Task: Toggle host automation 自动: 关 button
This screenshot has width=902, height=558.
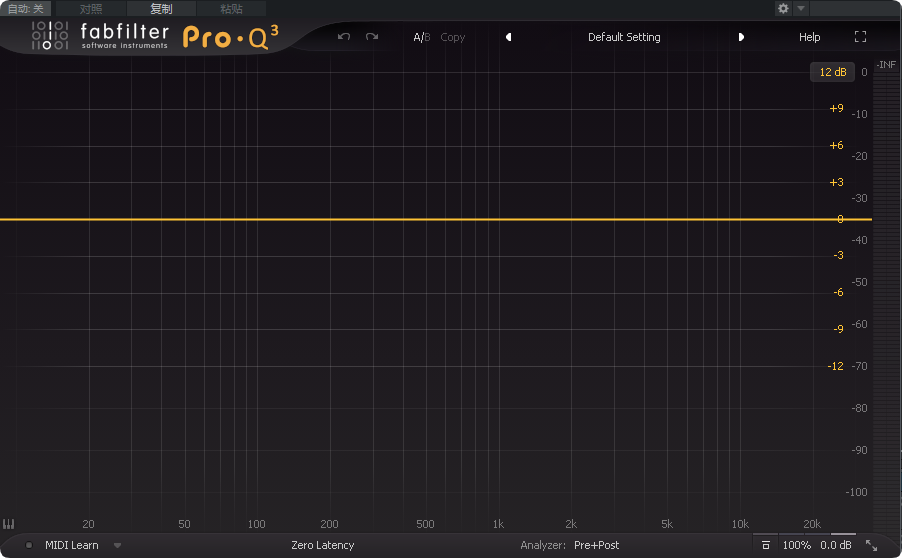Action: point(25,9)
